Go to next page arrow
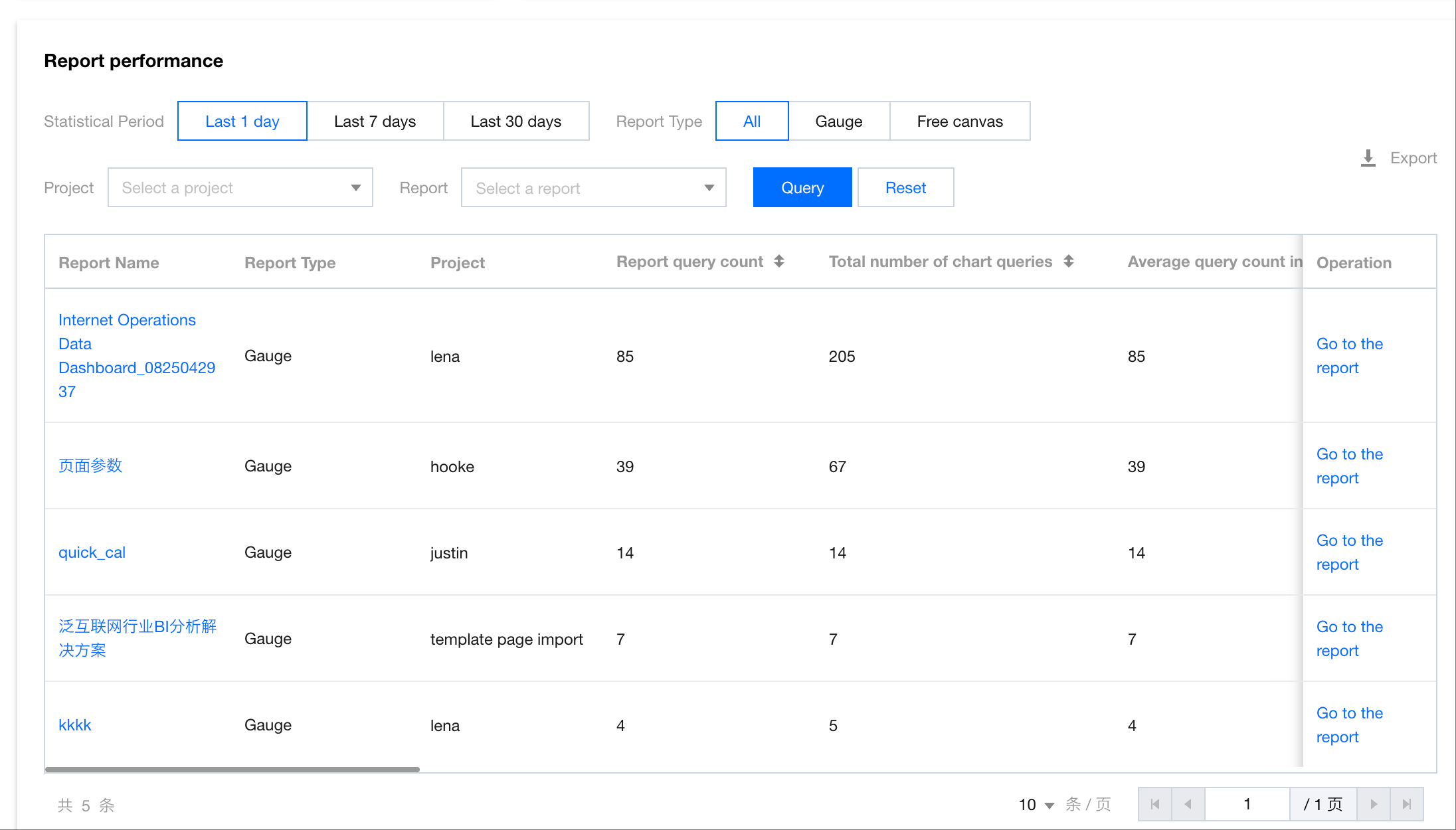Screen dimensions: 1456x830 click(x=1374, y=804)
